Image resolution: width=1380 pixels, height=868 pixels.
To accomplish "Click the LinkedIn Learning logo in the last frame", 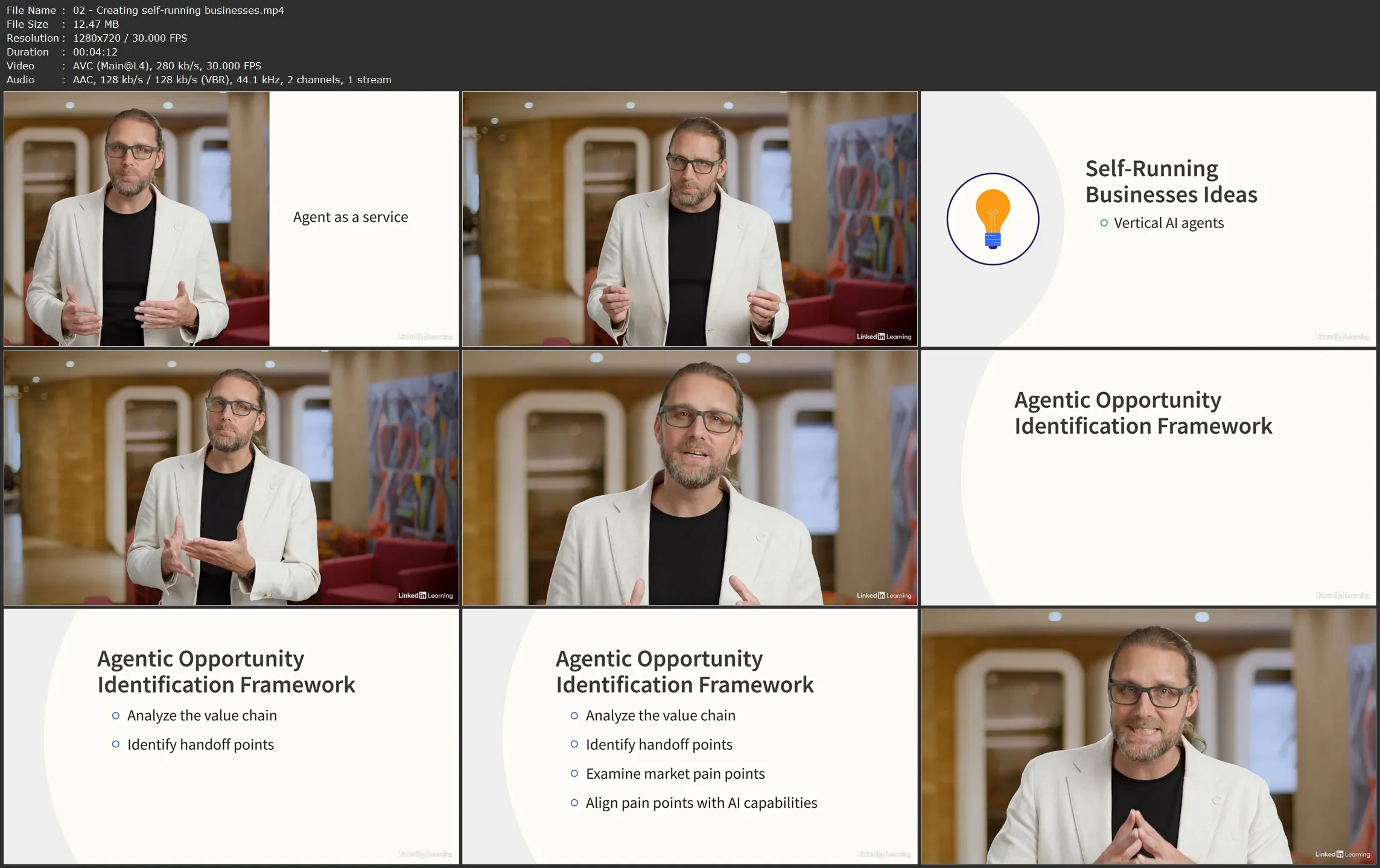I will pyautogui.click(x=1343, y=854).
